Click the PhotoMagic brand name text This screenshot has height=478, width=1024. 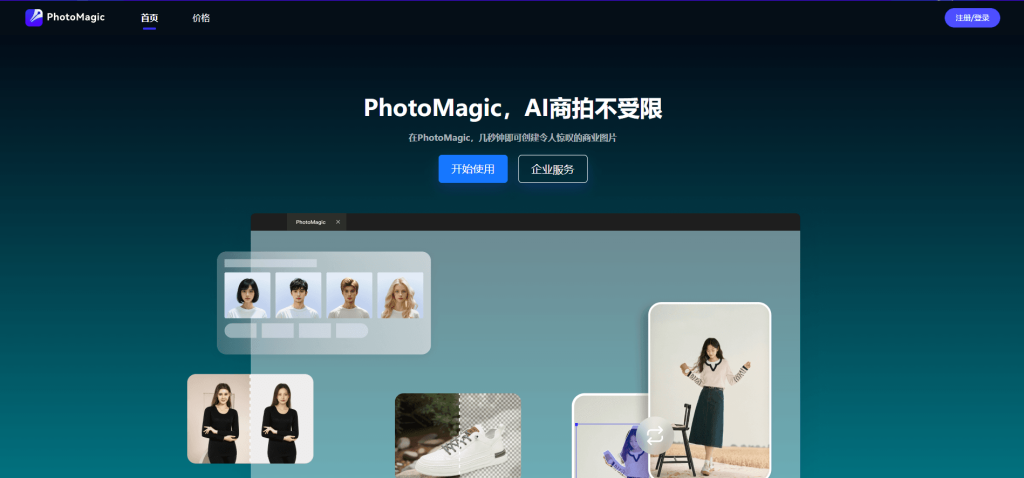pos(76,18)
